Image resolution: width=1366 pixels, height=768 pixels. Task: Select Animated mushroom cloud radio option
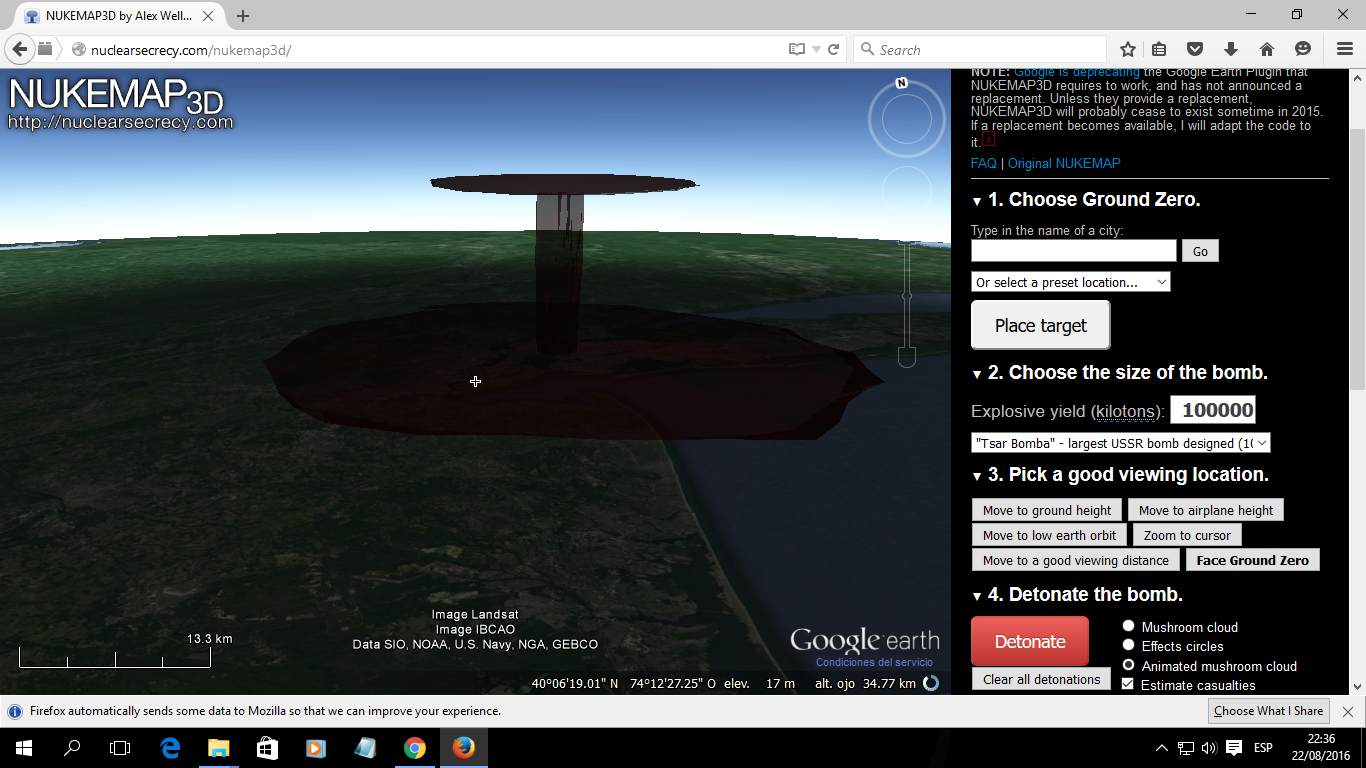click(x=1129, y=665)
